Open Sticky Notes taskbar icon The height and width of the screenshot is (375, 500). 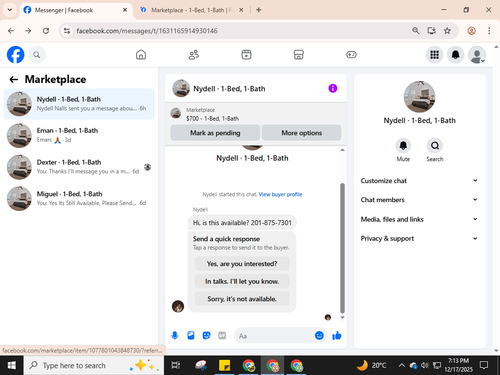click(225, 365)
